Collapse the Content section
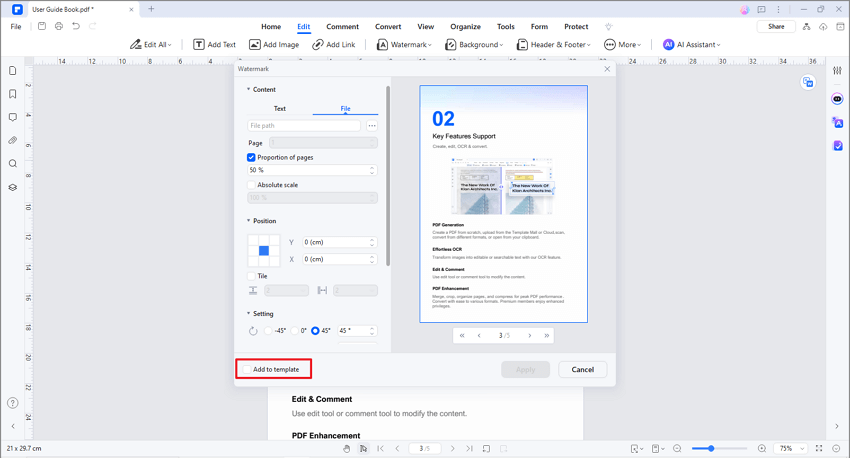 (x=248, y=89)
